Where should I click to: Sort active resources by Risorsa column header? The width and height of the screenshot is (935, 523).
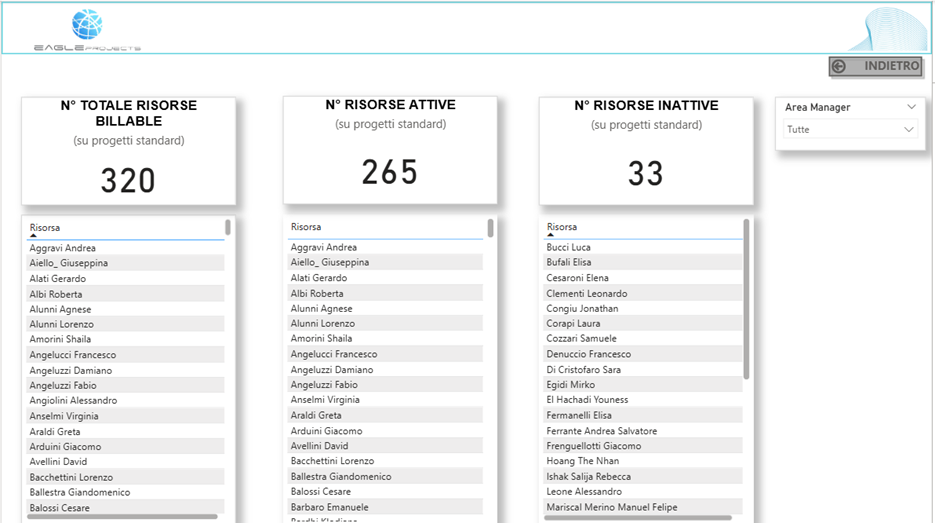(x=306, y=227)
